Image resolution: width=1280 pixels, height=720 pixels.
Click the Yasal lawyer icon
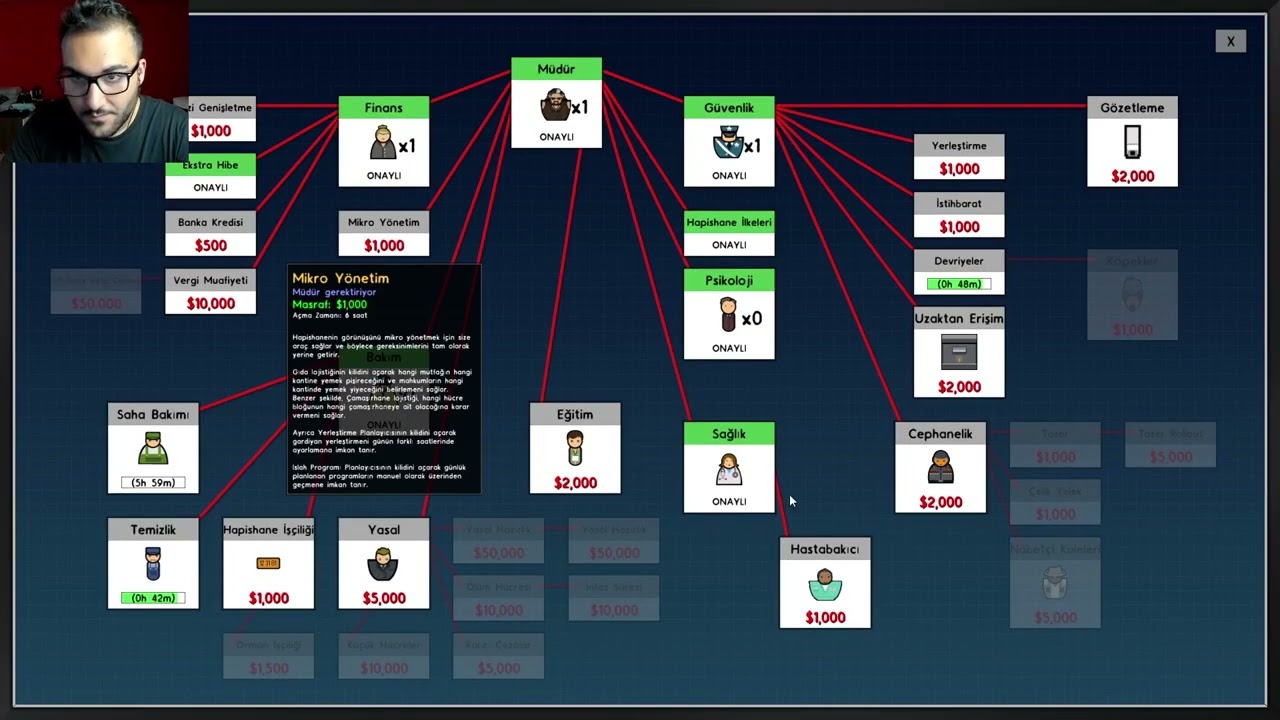pos(383,564)
